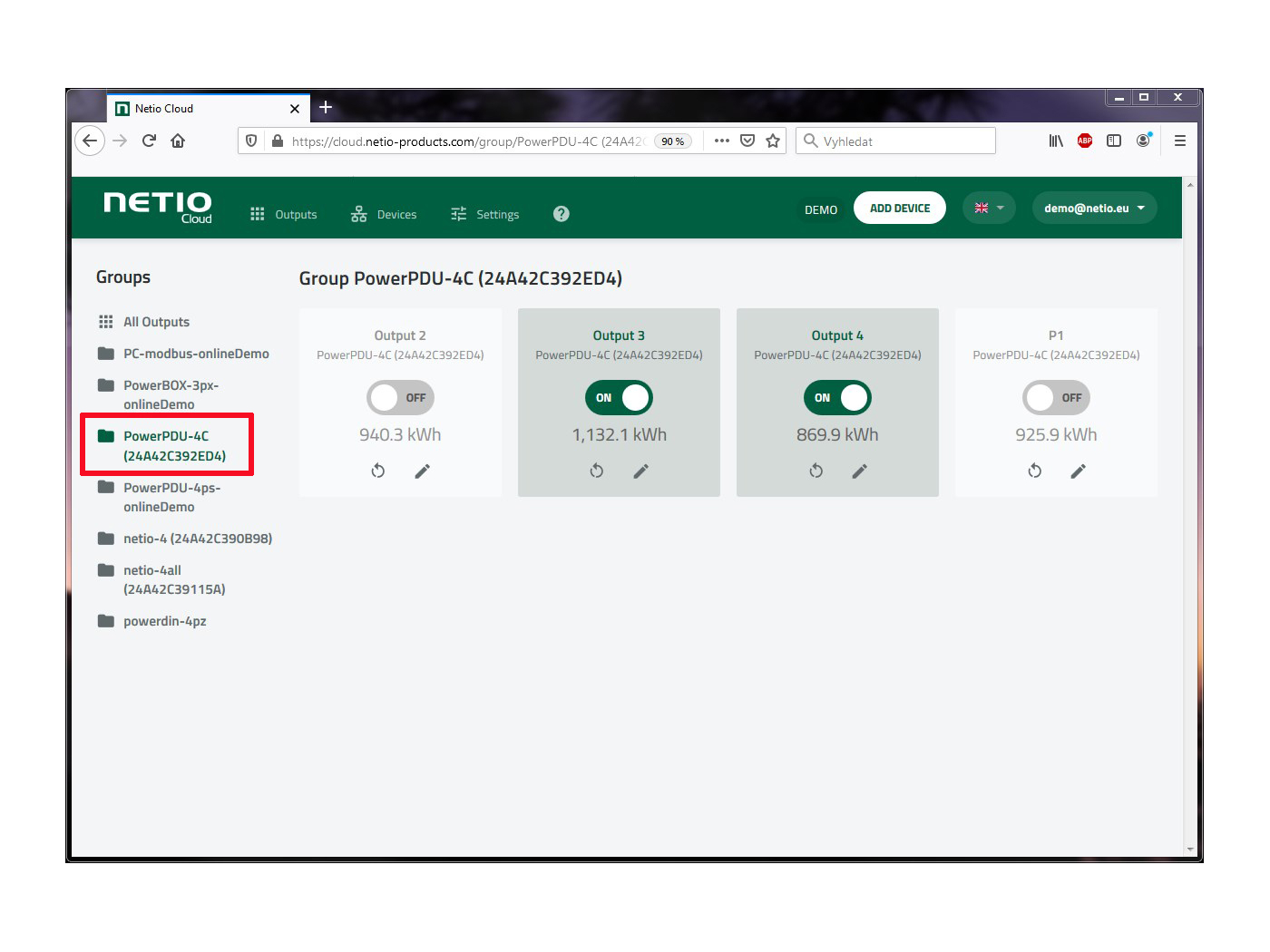Image resolution: width=1270 pixels, height=952 pixels.
Task: Toggle the P1 output switch
Action: click(x=1056, y=397)
